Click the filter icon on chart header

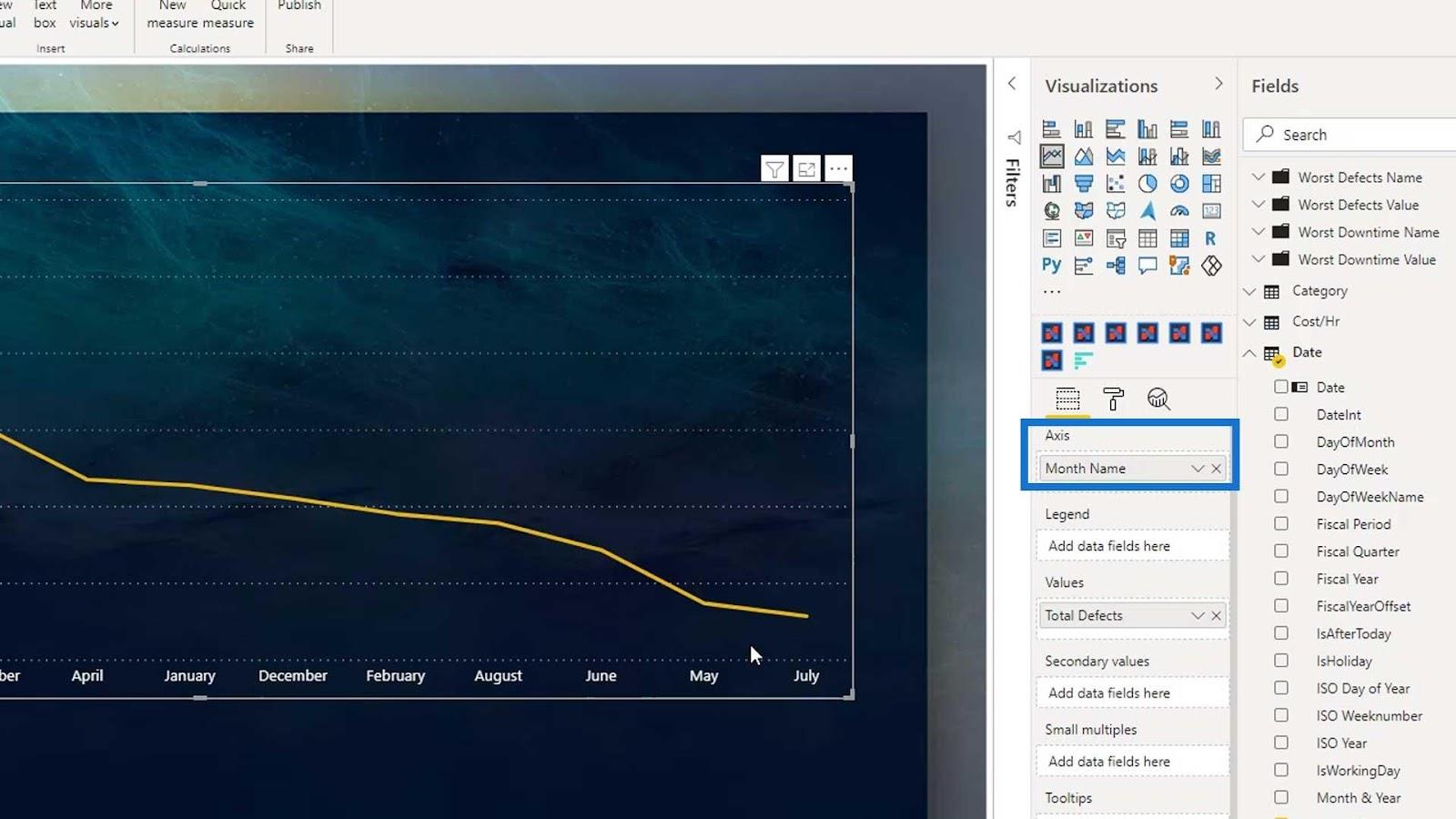pos(774,168)
